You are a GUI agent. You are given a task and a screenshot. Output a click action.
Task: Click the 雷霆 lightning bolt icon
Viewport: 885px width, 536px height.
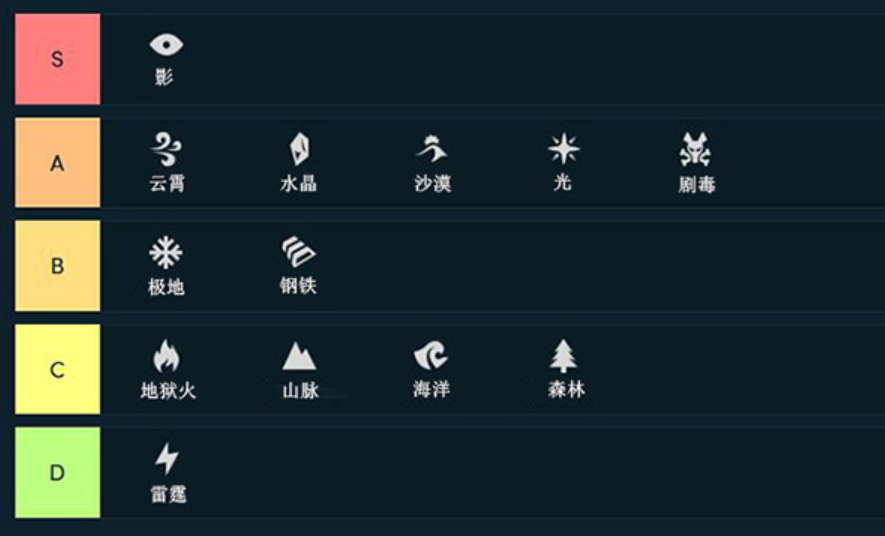point(167,459)
